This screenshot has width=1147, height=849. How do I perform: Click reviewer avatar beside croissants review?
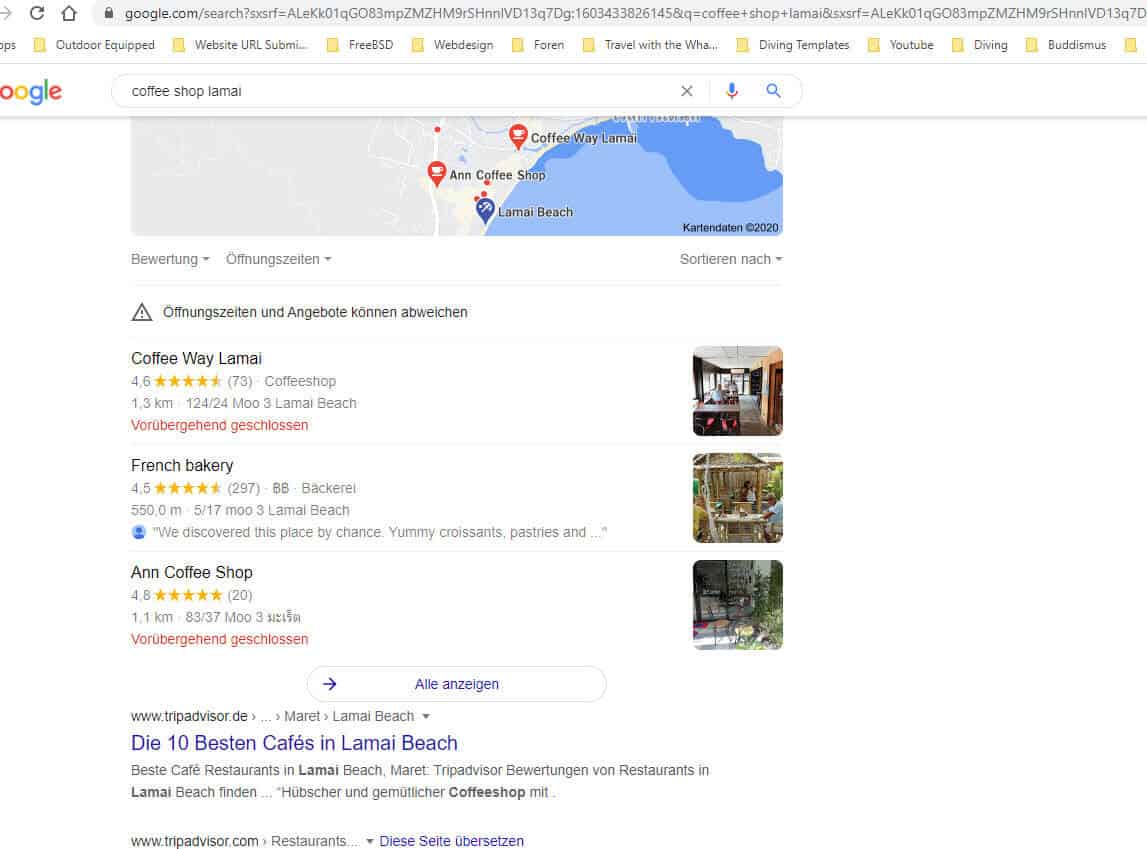[x=138, y=532]
